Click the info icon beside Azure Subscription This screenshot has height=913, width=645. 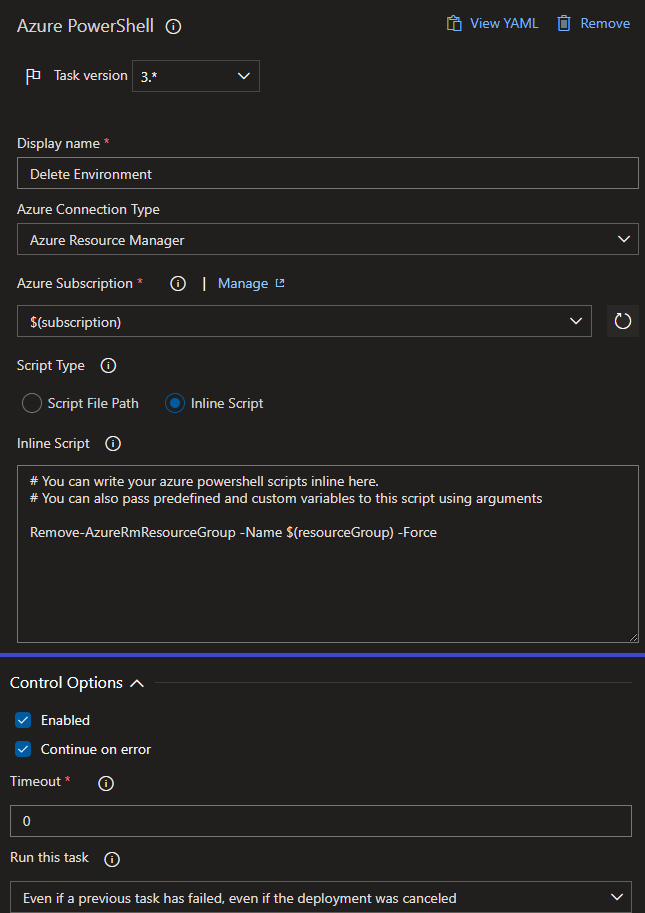coord(178,284)
